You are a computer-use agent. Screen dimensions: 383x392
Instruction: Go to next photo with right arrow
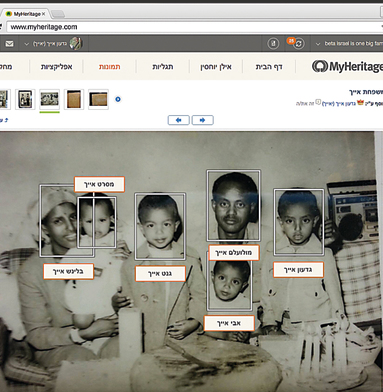tap(203, 120)
